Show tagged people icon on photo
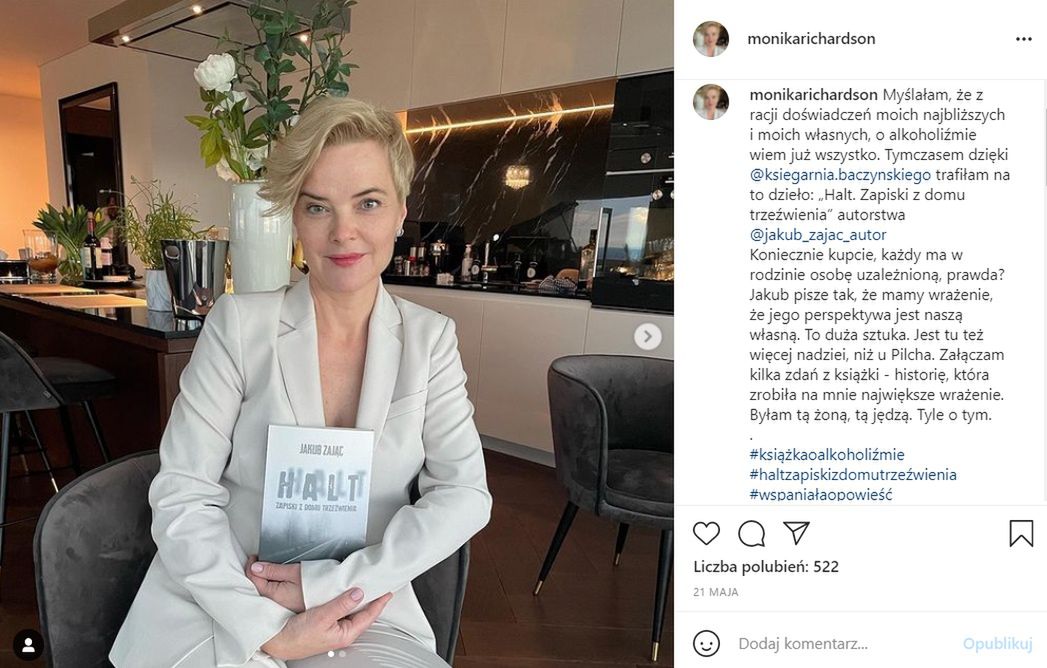This screenshot has width=1047, height=668. point(29,645)
